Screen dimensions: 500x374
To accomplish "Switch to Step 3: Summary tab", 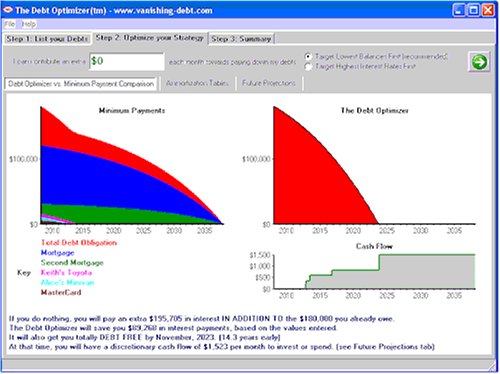I will pyautogui.click(x=241, y=39).
